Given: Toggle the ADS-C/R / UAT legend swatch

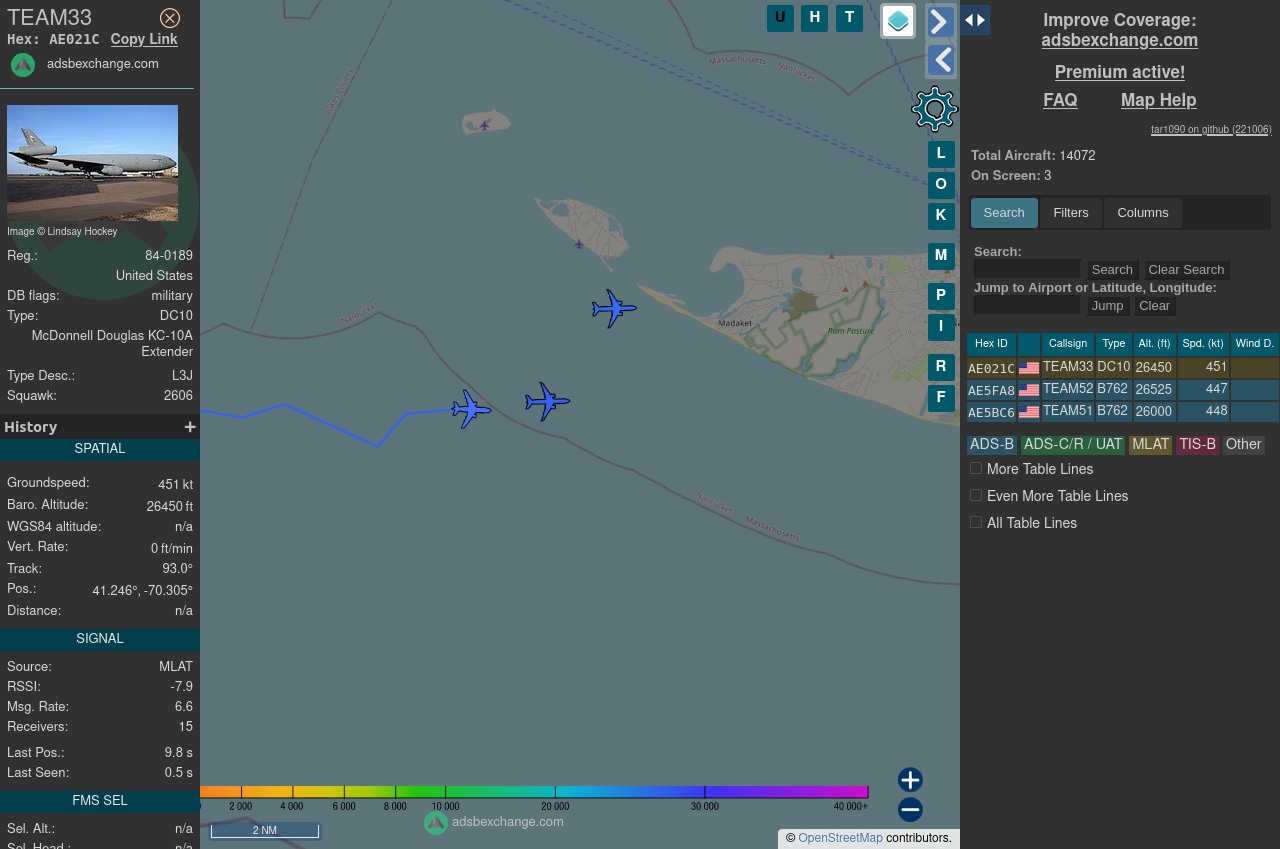Looking at the screenshot, I should point(1073,445).
